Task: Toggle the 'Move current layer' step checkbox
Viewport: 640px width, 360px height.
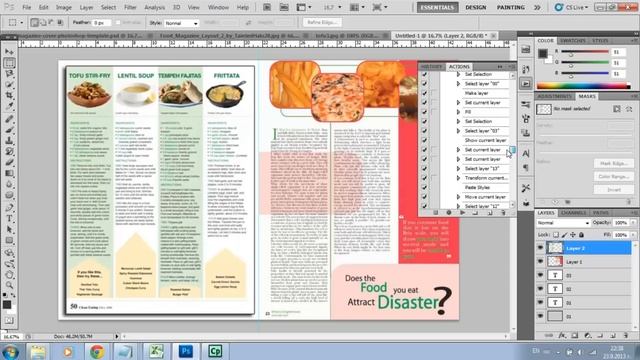Action: pos(424,197)
